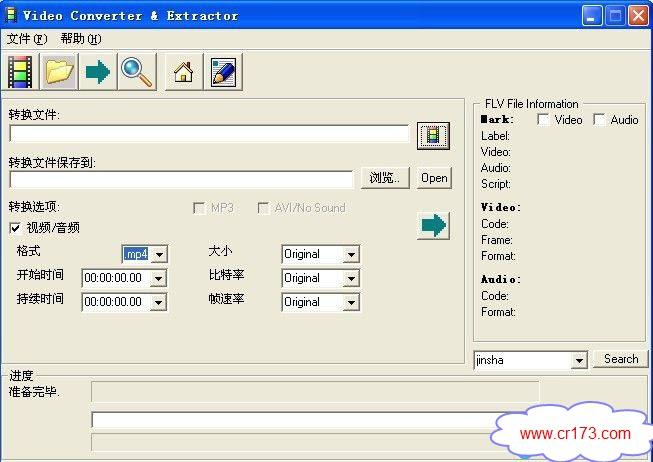Click application icon in title bar
Image resolution: width=653 pixels, height=462 pixels.
pos(11,15)
